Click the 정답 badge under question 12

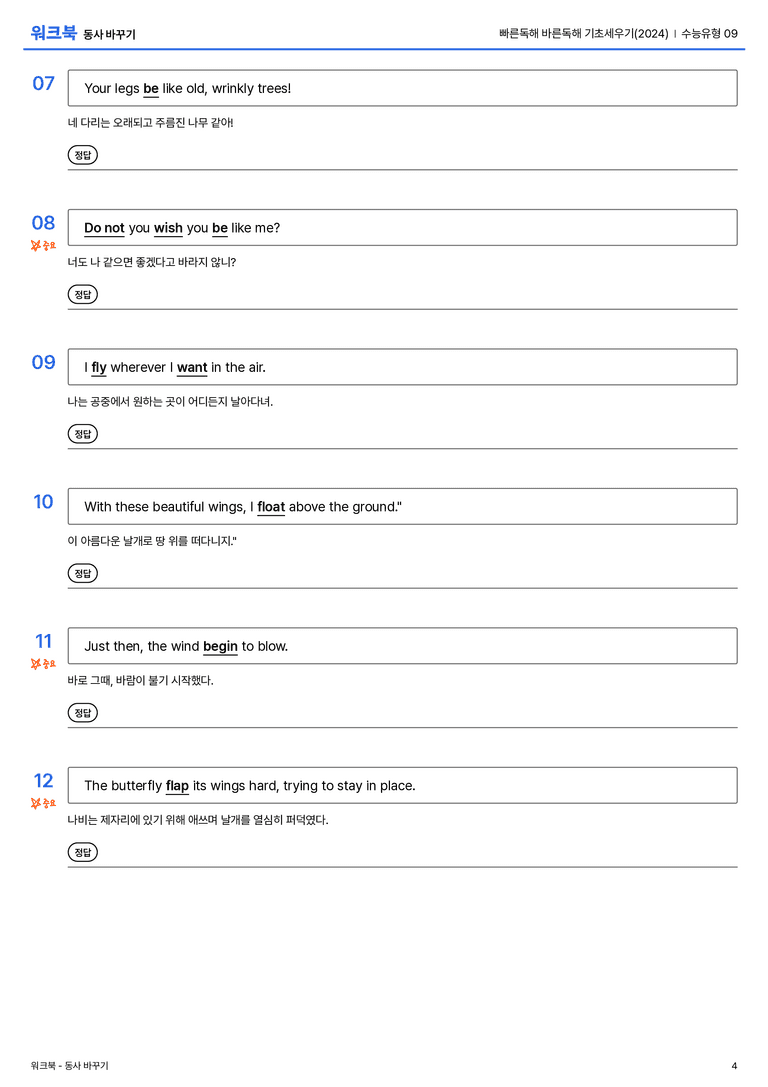[82, 852]
